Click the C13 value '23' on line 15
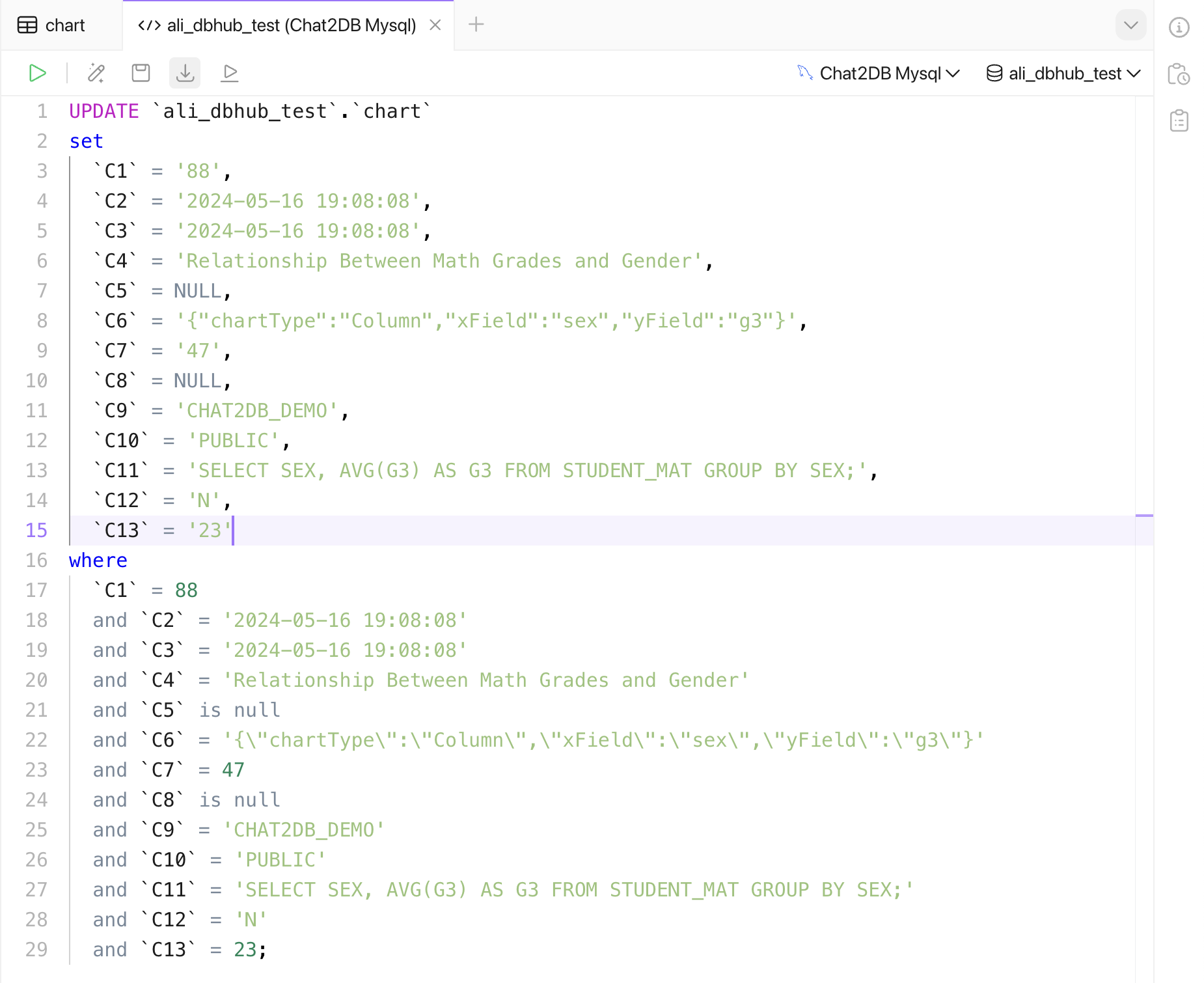The height and width of the screenshot is (983, 1204). (210, 530)
